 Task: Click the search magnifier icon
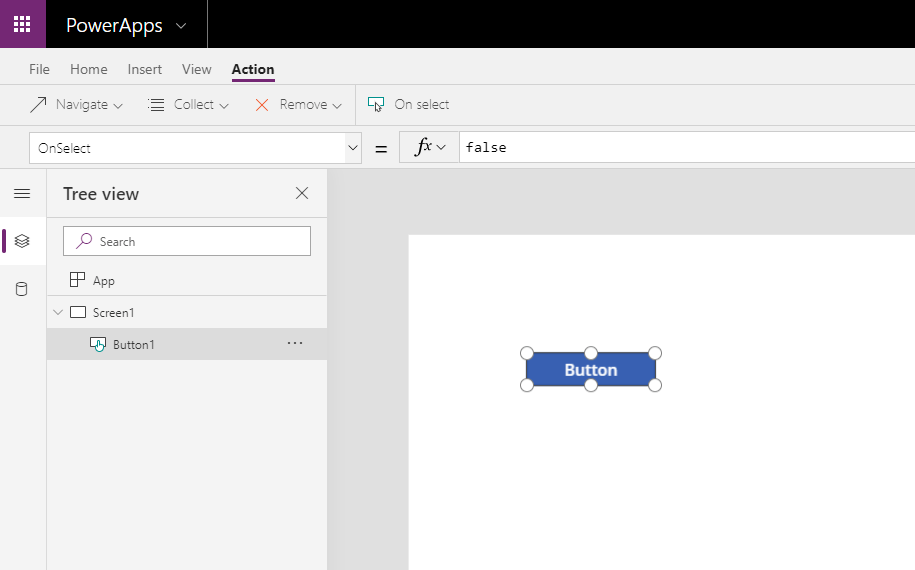point(84,240)
